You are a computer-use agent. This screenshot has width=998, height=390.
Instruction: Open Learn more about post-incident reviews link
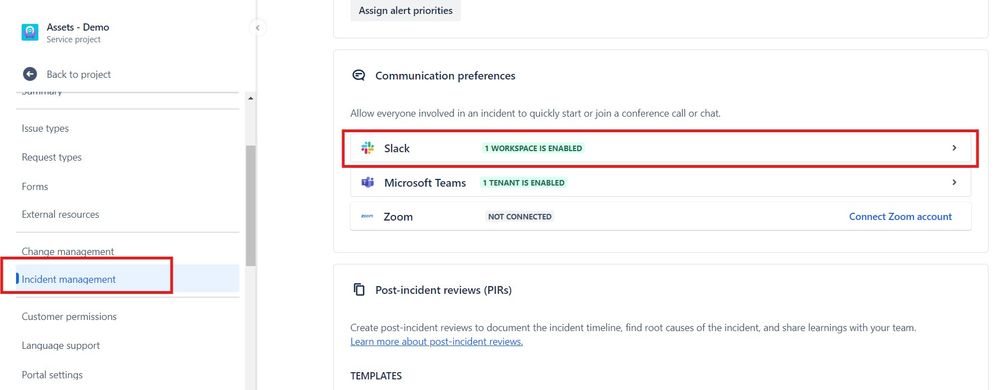(x=437, y=342)
